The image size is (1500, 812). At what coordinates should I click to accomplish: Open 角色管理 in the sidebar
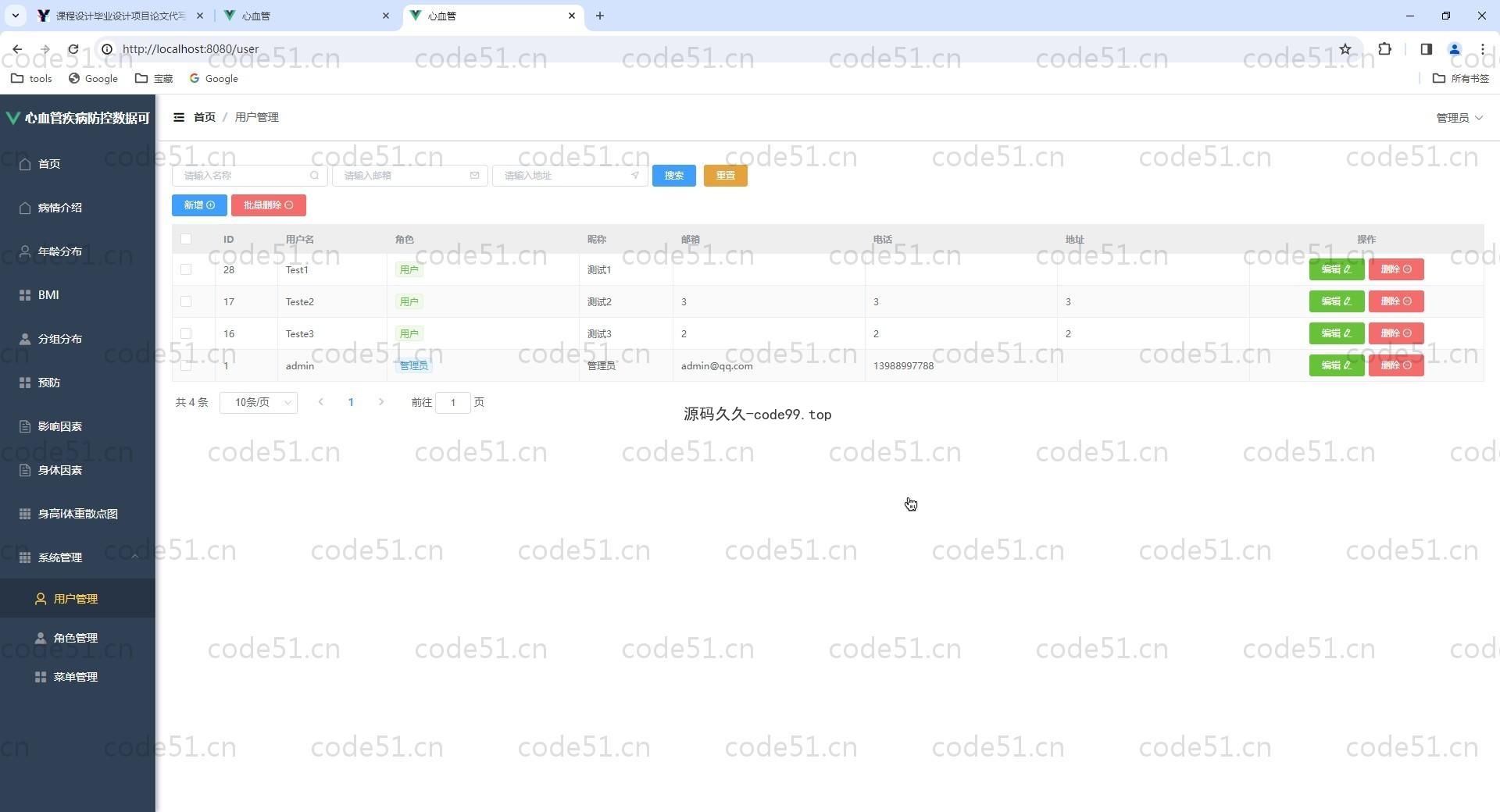[x=77, y=638]
